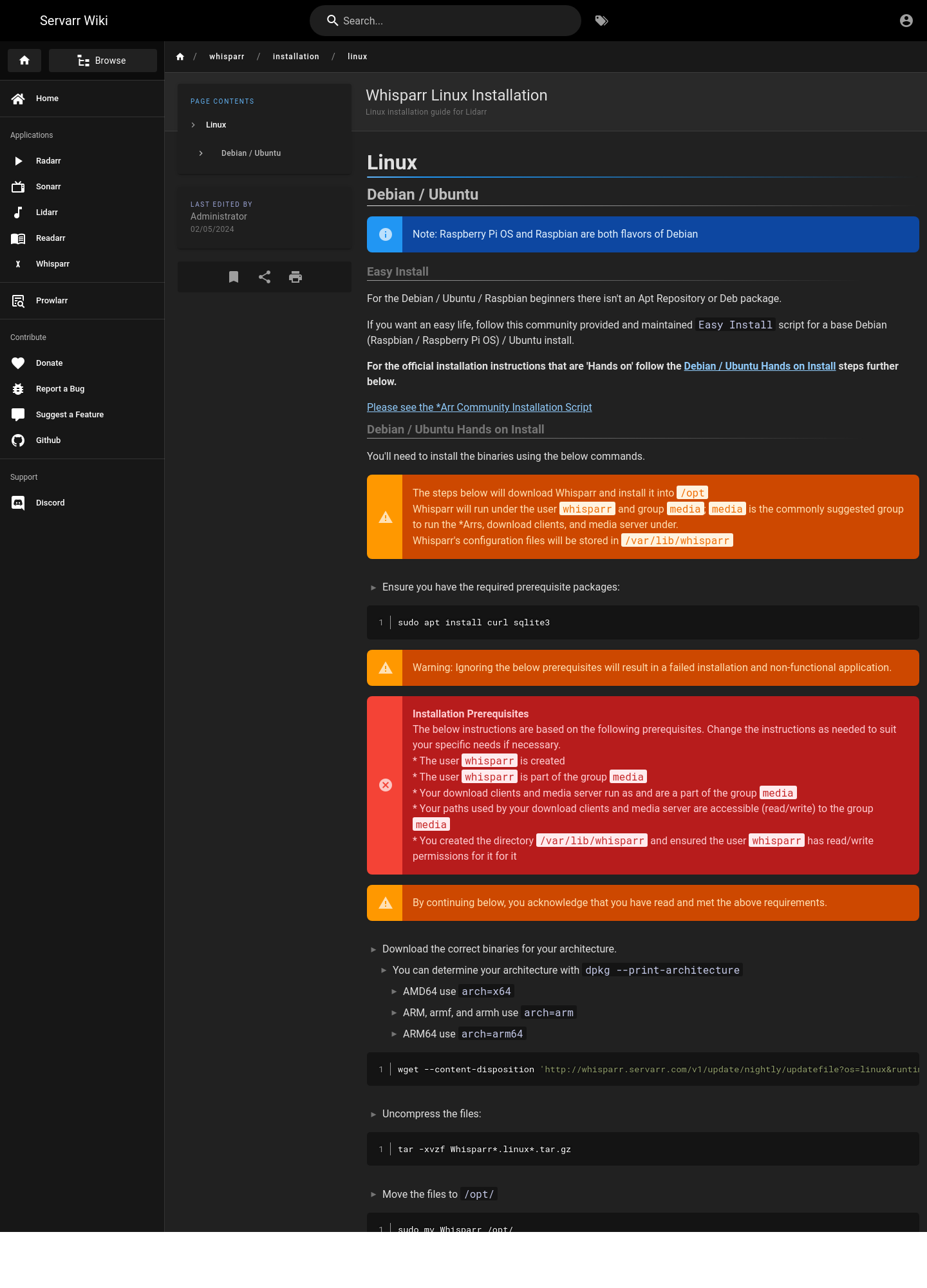
Task: Click the installation breadcrumb
Action: [296, 57]
